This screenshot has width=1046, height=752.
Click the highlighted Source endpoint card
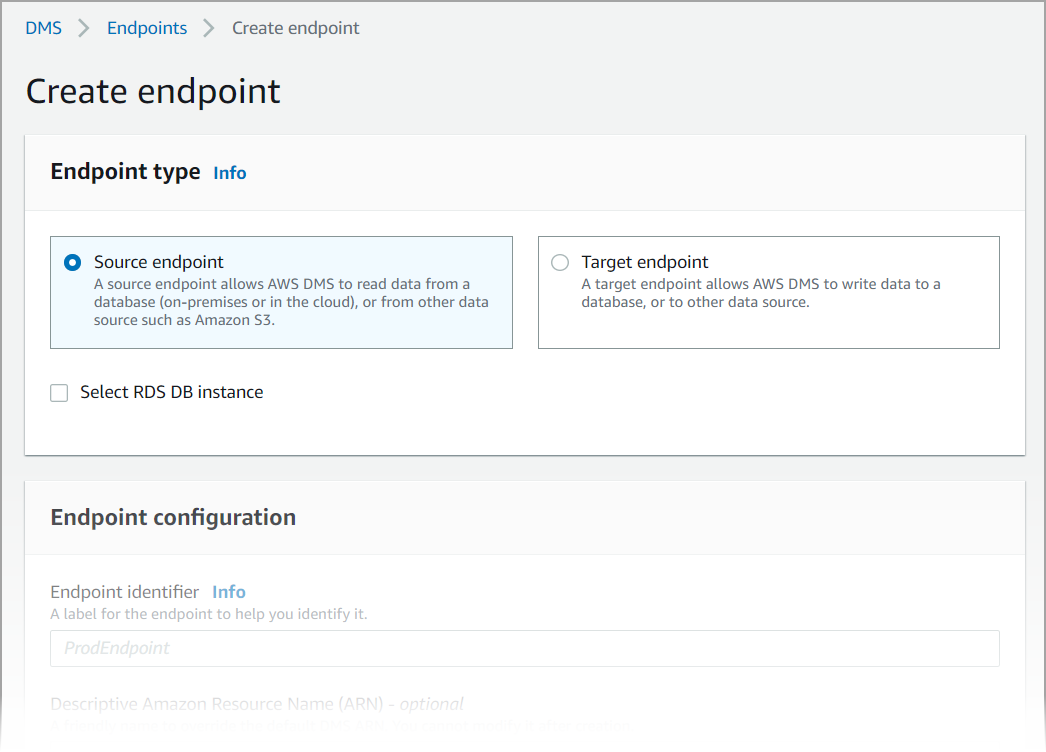pyautogui.click(x=281, y=292)
